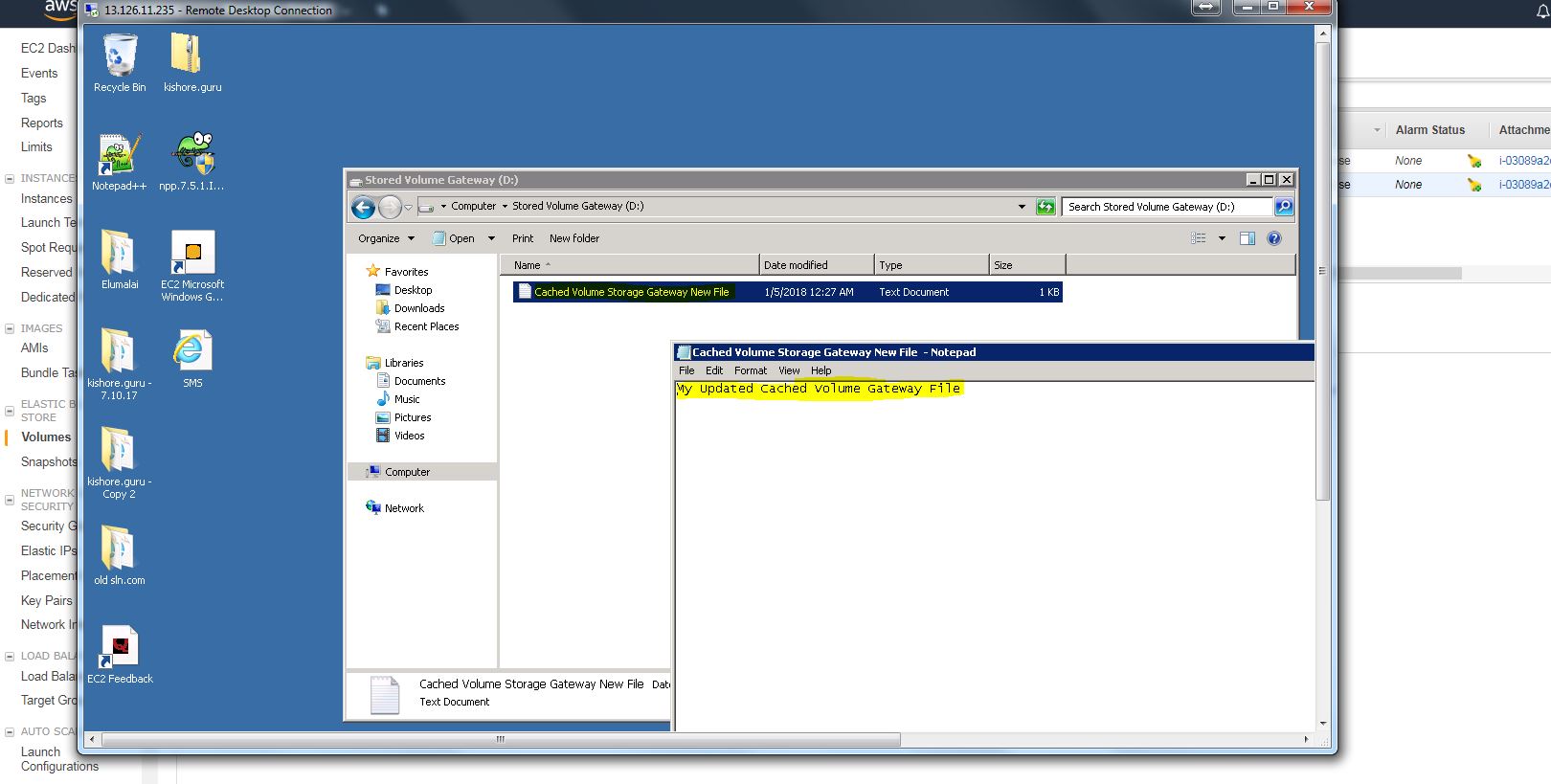Image resolution: width=1551 pixels, height=784 pixels.
Task: Click the green refresh button in address bar
Action: 1045,207
